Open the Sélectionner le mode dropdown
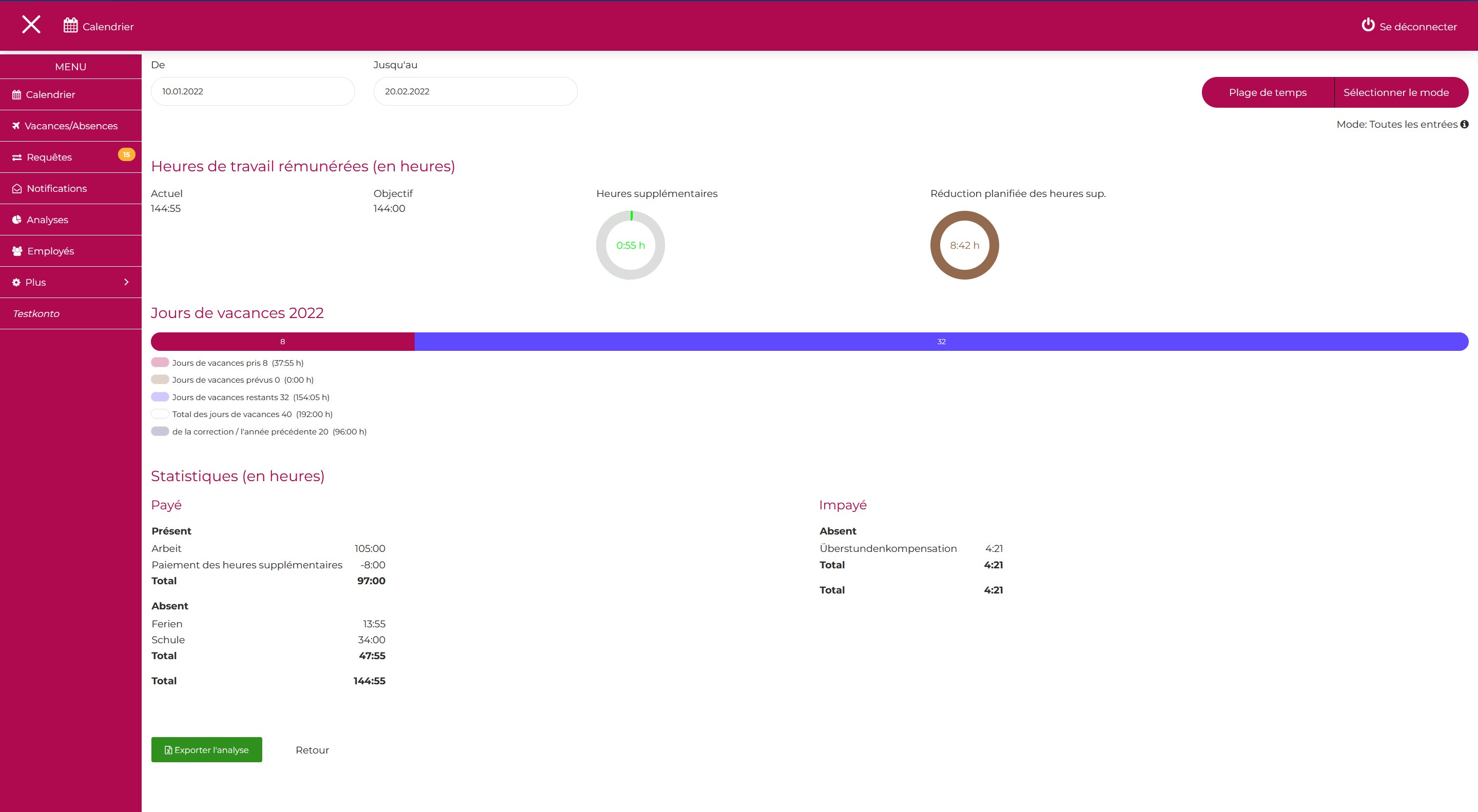The height and width of the screenshot is (812, 1478). coord(1395,92)
